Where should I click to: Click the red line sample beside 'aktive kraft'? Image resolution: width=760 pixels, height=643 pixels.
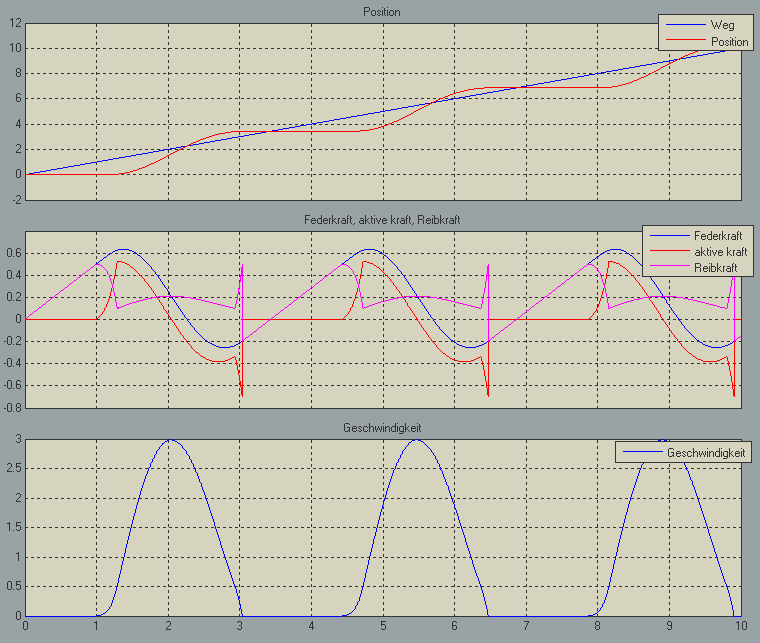click(669, 251)
